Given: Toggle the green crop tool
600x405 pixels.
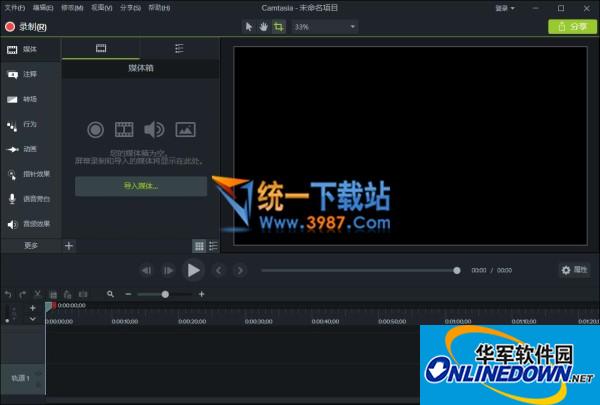Looking at the screenshot, I should (x=279, y=27).
